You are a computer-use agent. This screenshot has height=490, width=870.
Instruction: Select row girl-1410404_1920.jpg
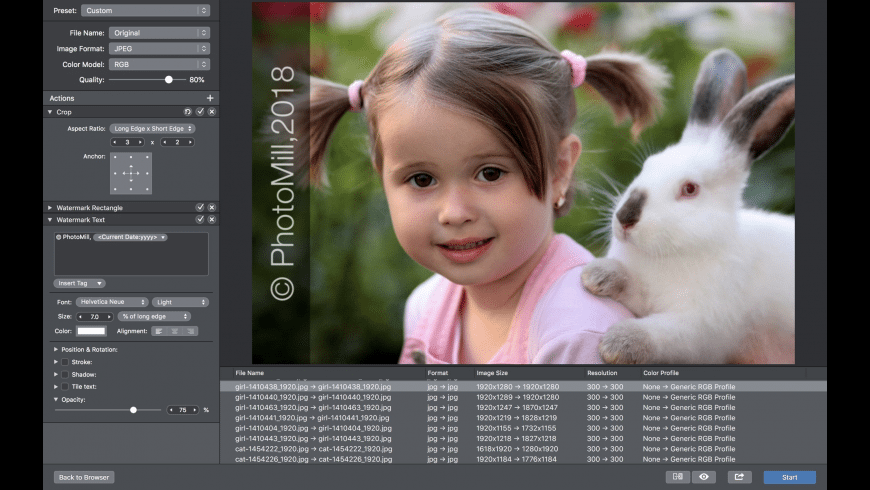[523, 428]
